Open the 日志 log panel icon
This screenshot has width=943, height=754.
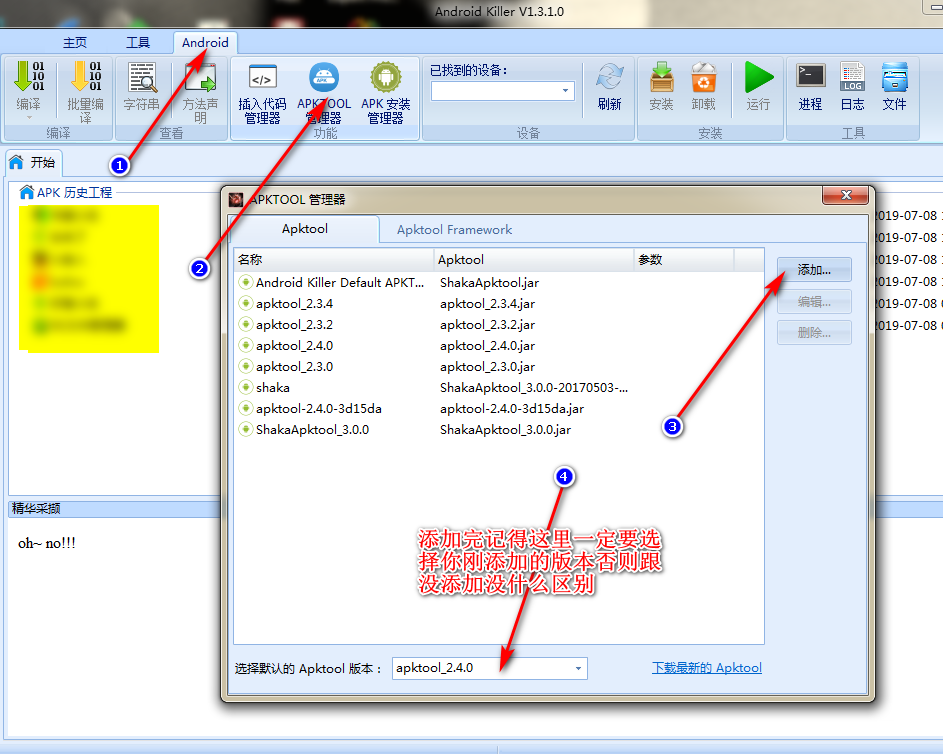852,85
